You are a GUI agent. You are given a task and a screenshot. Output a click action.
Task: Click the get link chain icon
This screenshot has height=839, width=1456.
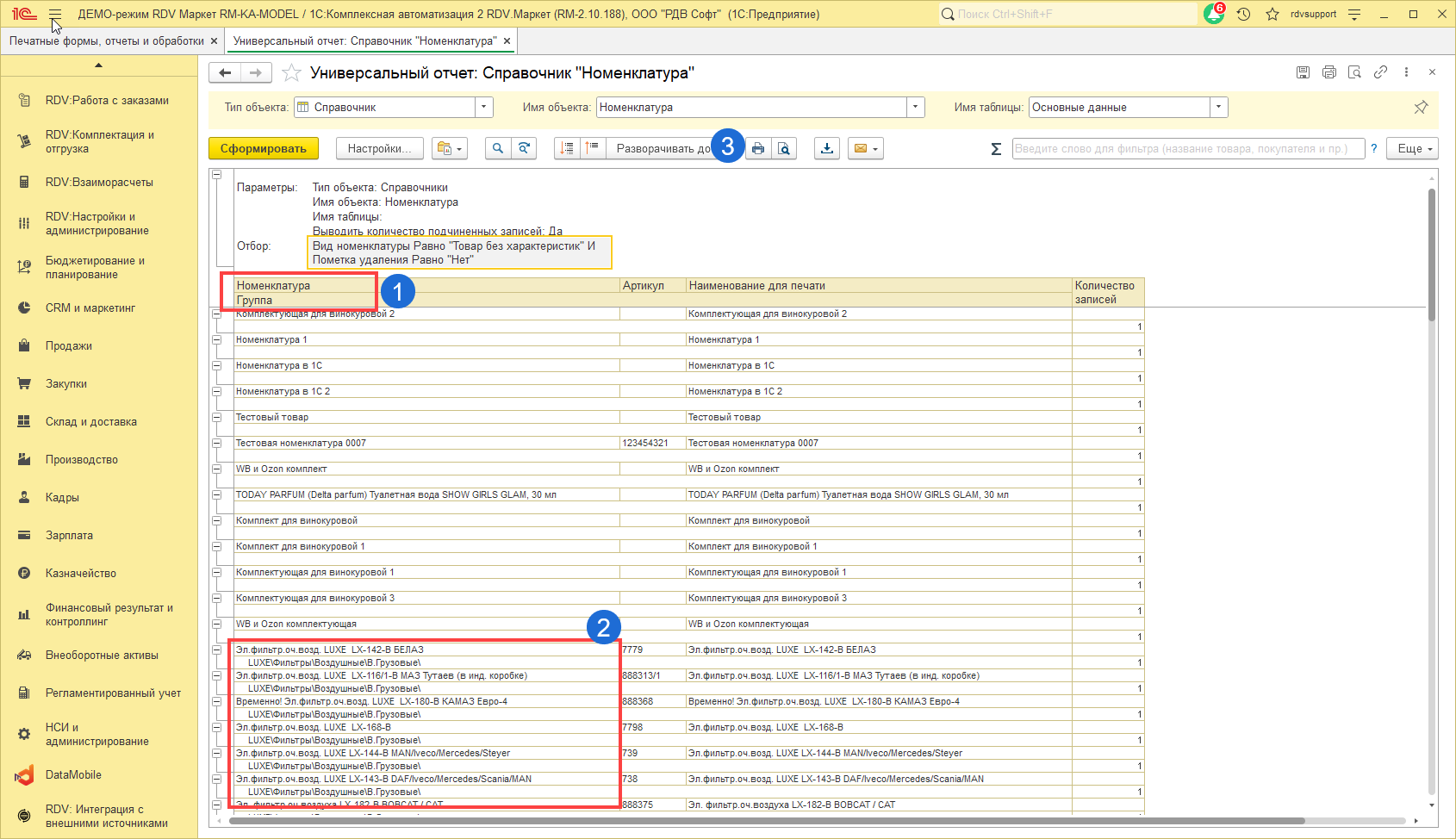(1380, 72)
